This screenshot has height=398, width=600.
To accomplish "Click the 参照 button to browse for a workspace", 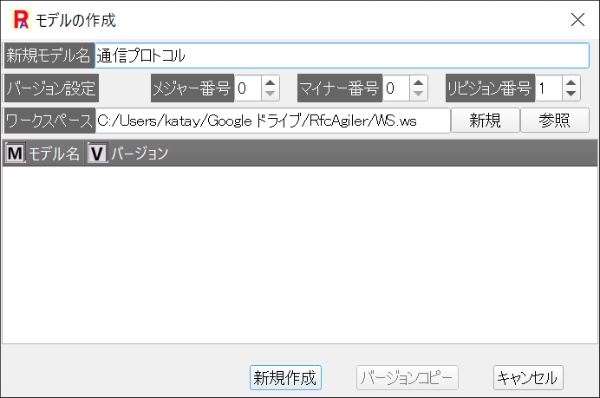I will (554, 121).
